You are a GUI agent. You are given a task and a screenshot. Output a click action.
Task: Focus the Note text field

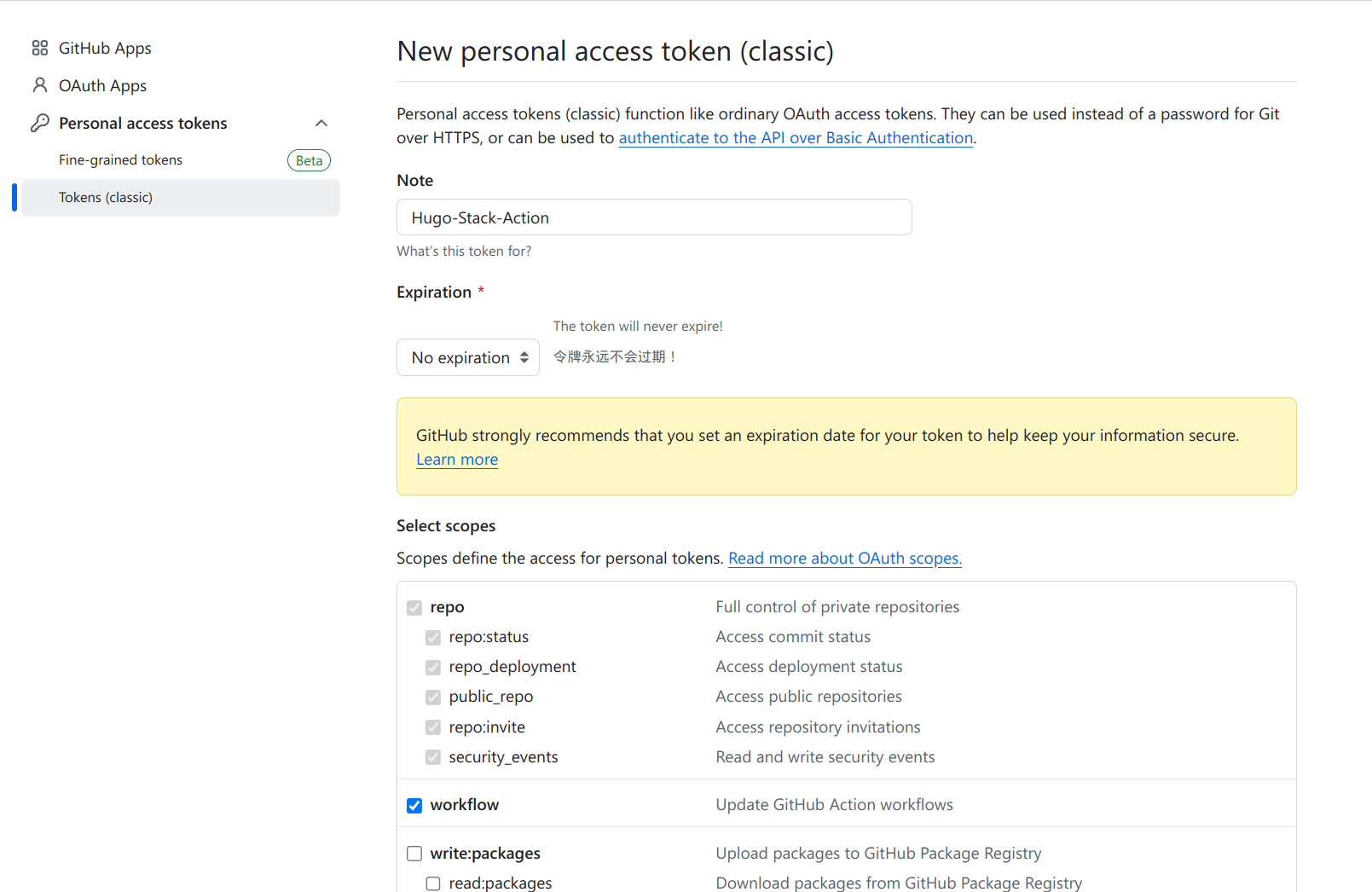click(654, 217)
